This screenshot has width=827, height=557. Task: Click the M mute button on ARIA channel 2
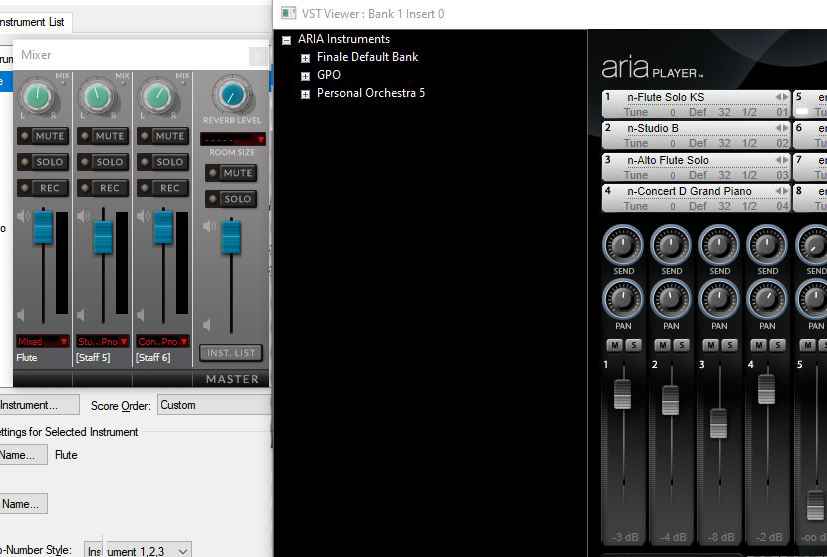click(x=663, y=345)
